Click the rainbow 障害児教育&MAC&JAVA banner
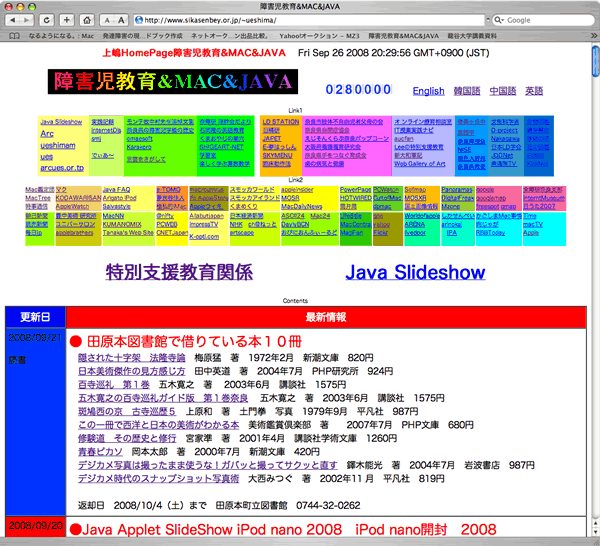This screenshot has width=600, height=546. pos(173,81)
